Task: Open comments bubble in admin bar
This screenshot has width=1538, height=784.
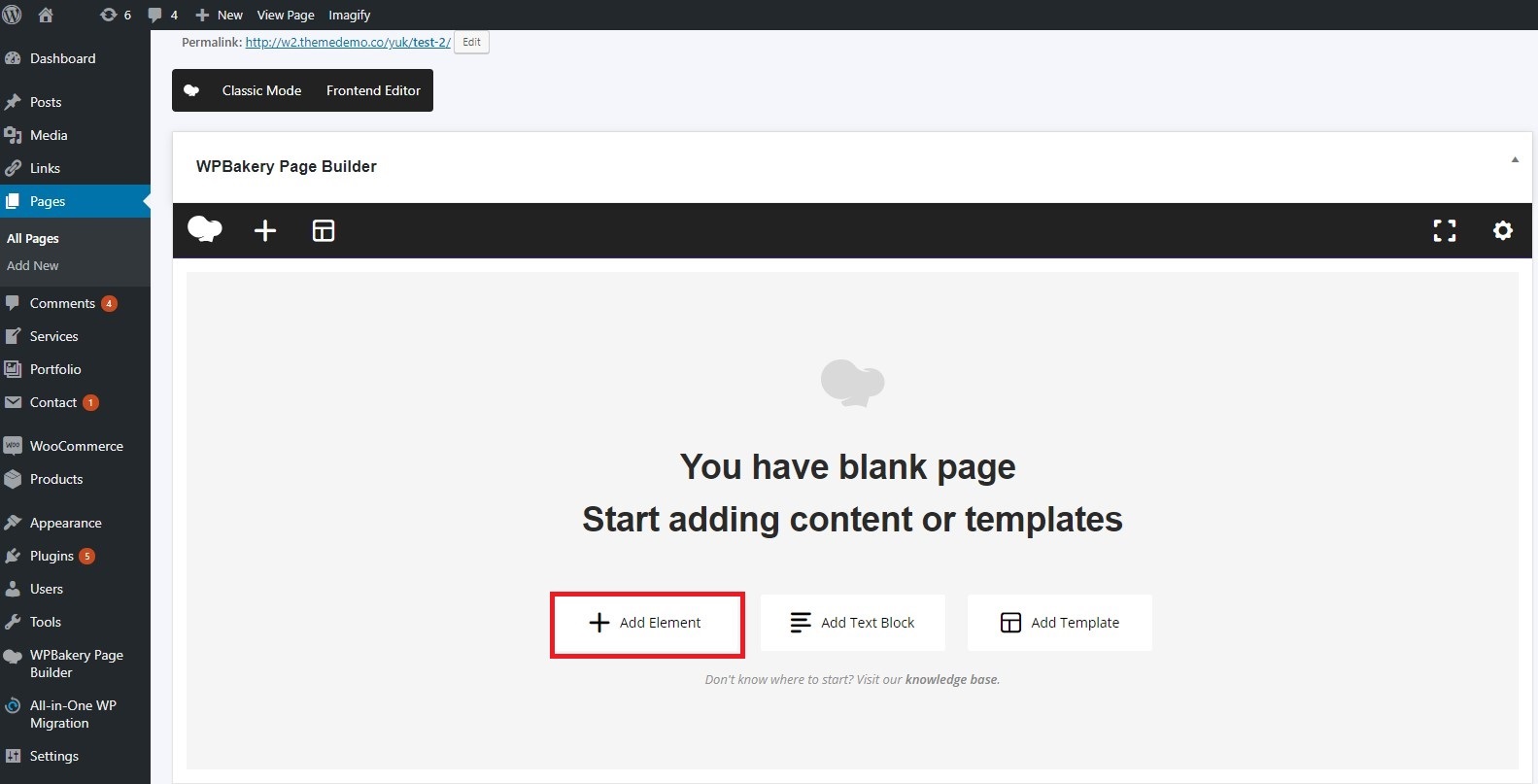Action: (x=162, y=15)
